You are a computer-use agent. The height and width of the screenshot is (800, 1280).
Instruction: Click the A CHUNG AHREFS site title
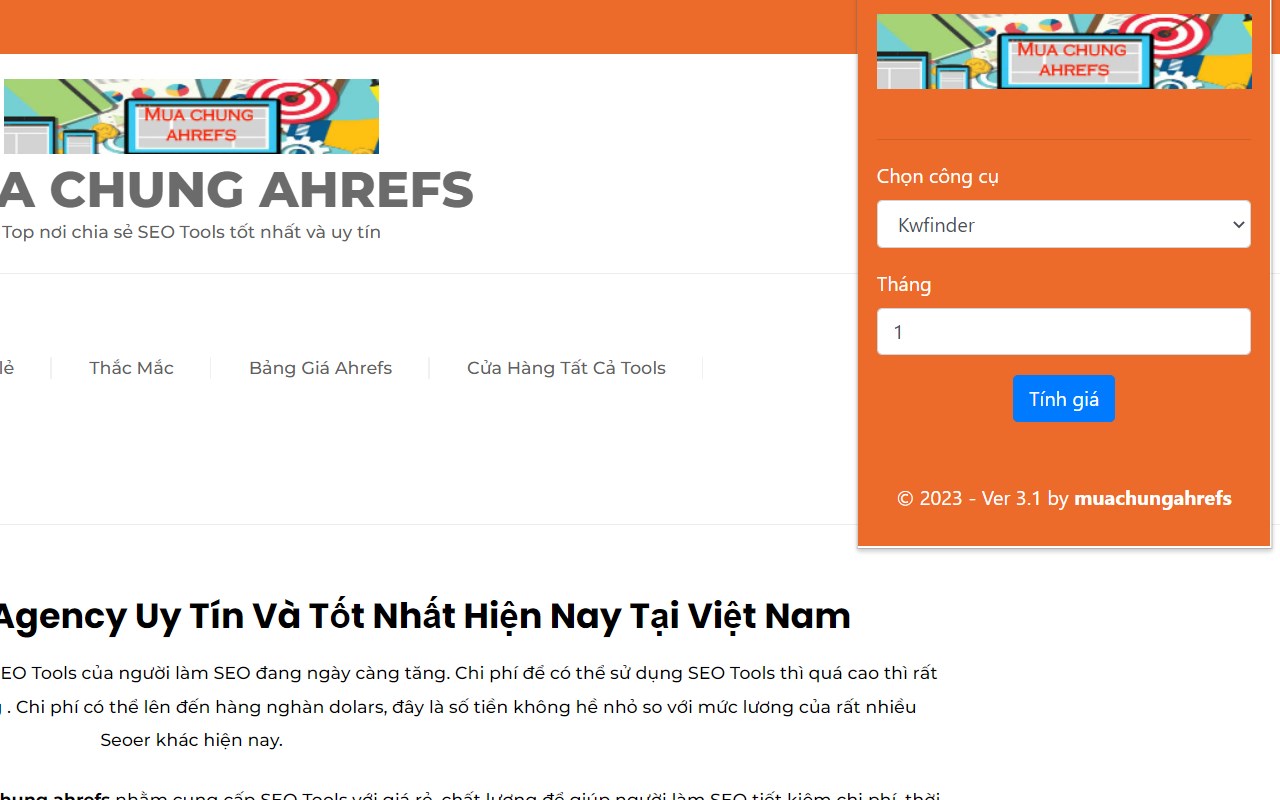tap(237, 190)
